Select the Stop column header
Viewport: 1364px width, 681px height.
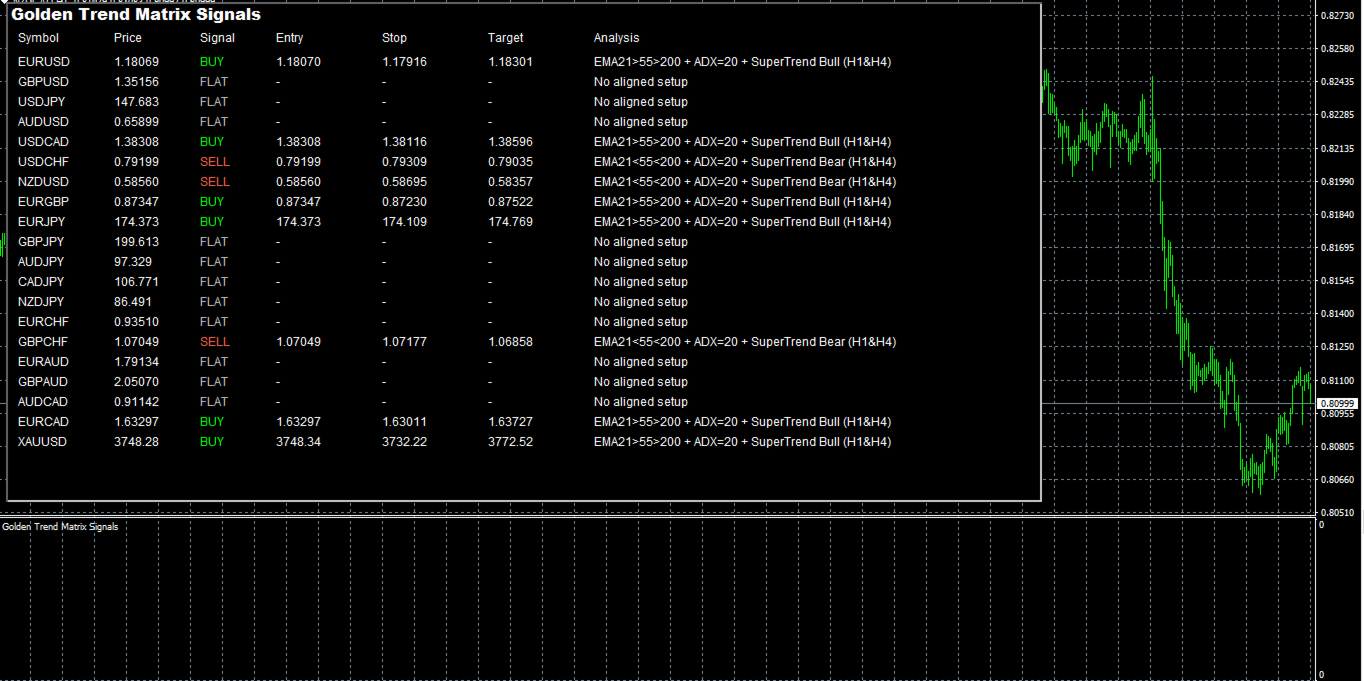[x=394, y=38]
